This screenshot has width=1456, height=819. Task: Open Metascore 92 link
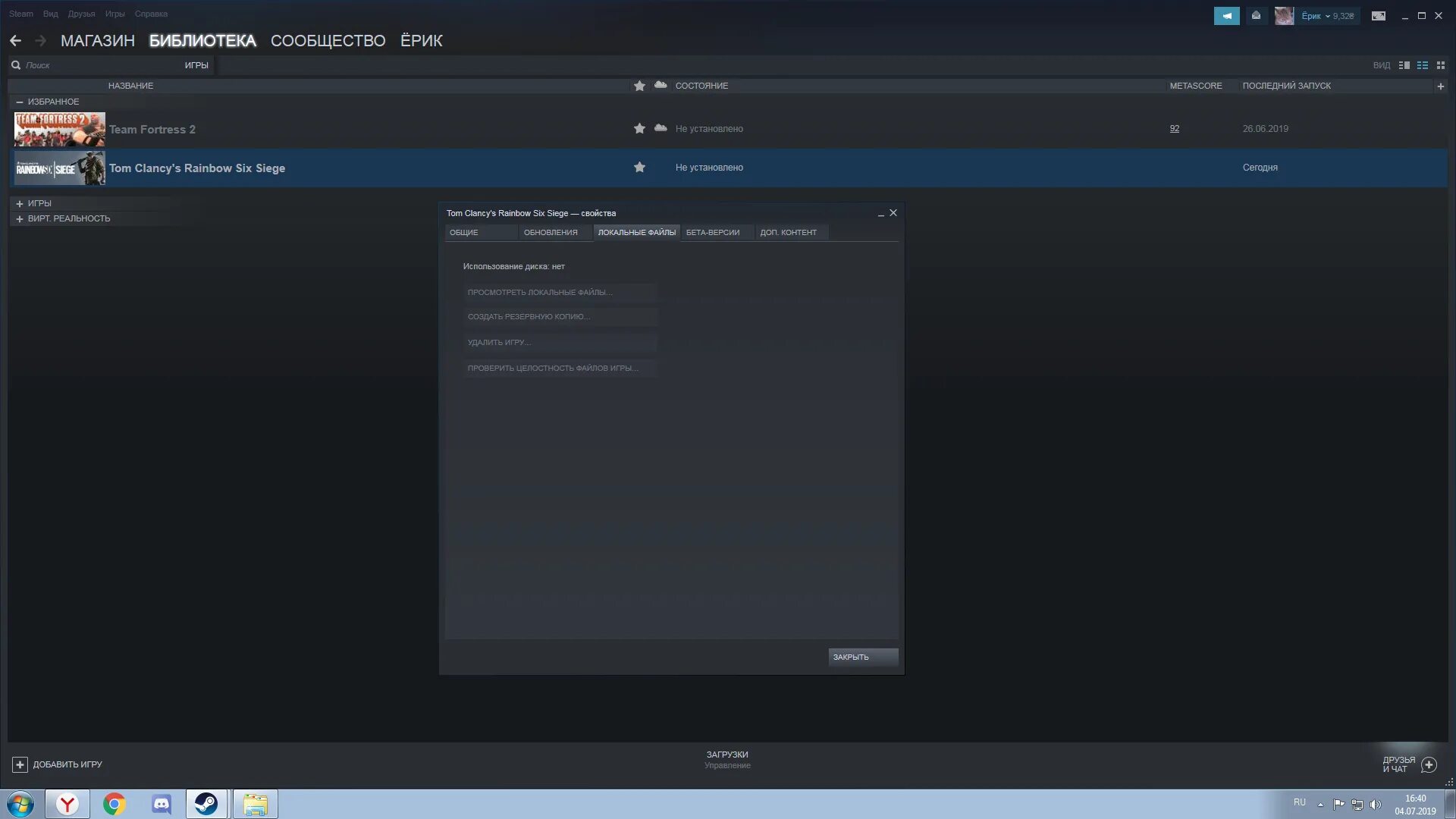[1174, 129]
